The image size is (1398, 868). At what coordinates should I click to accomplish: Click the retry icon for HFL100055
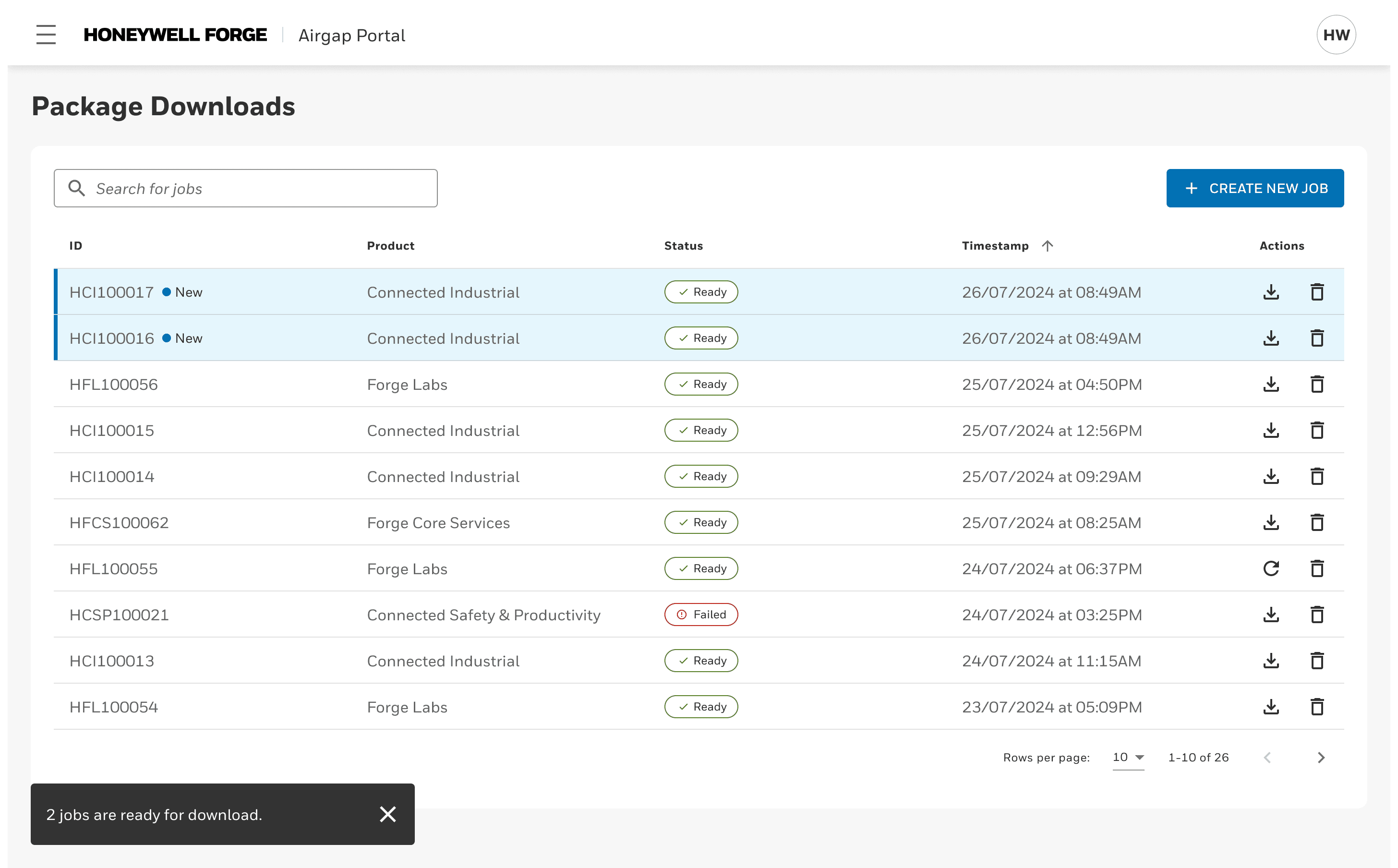click(x=1270, y=568)
